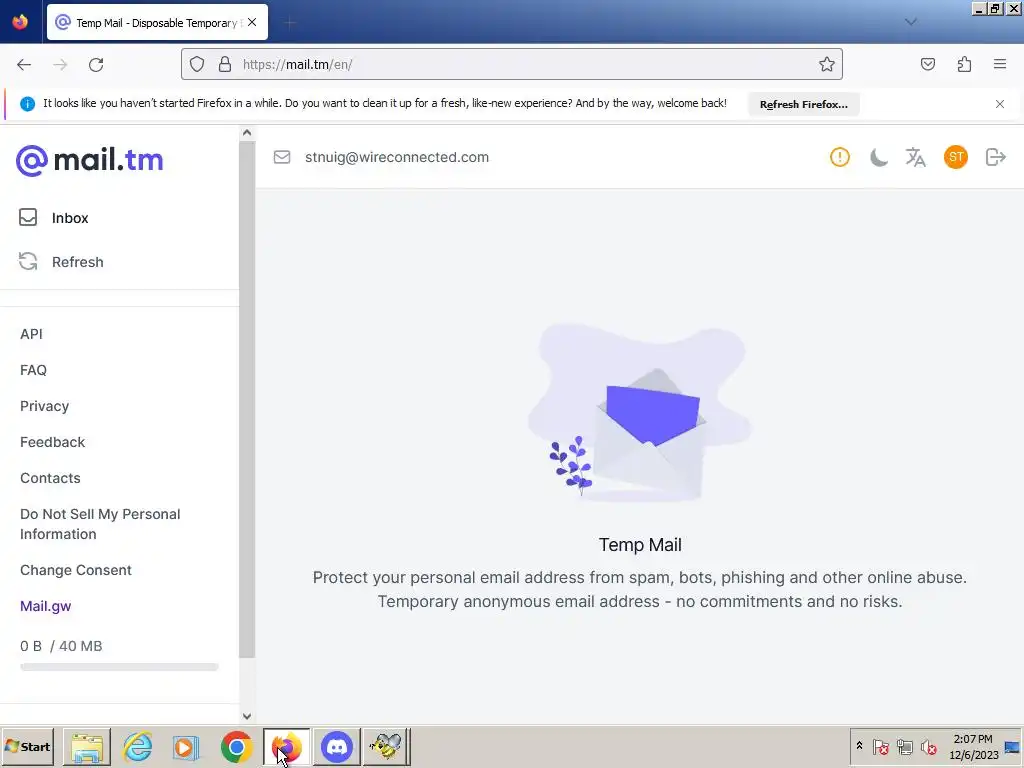Expand the list all tabs chevron
The height and width of the screenshot is (768, 1024).
[x=911, y=22]
